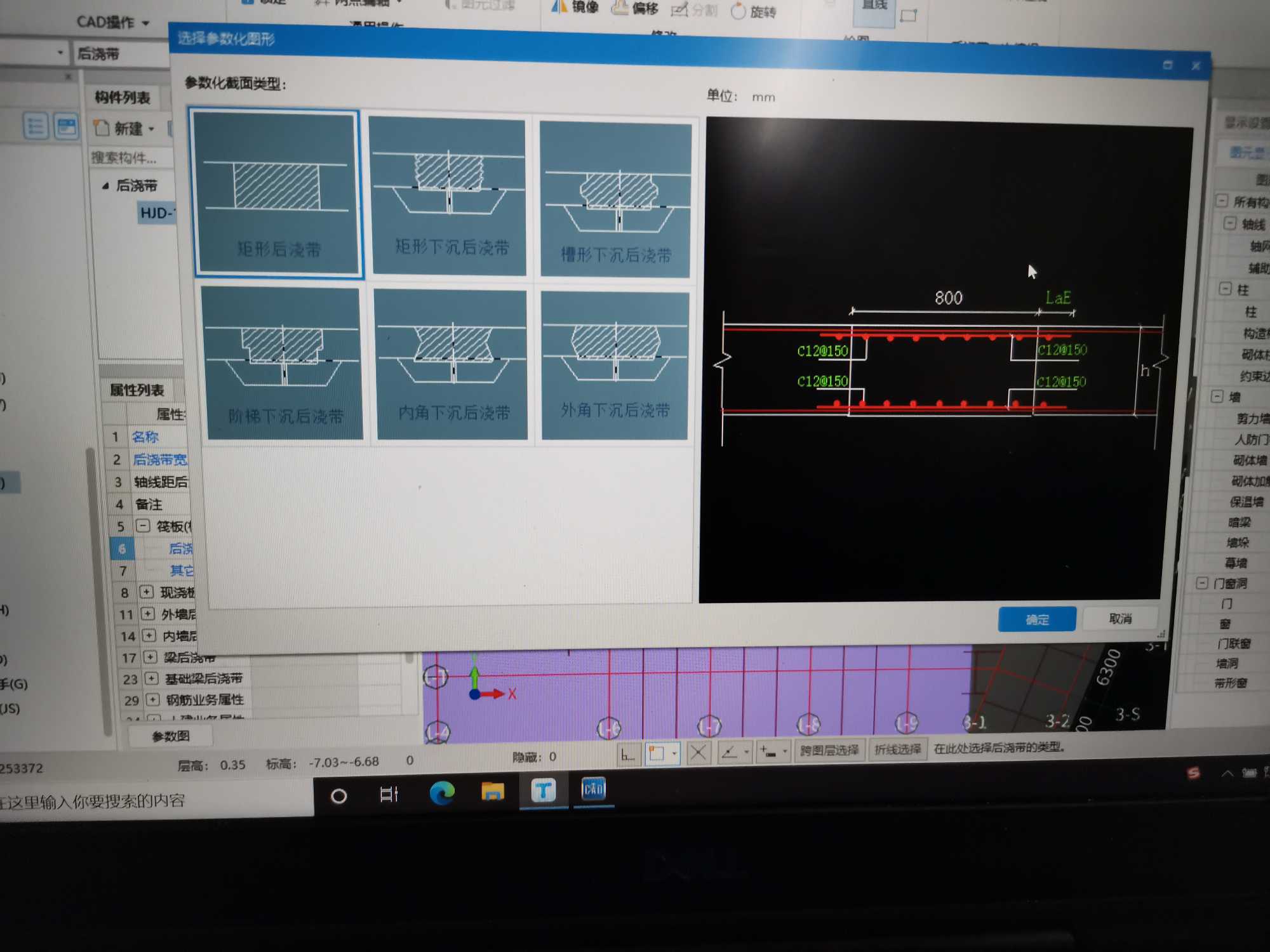Select the 矩形下沉后浇带 section type
1270x952 pixels.
pos(448,196)
